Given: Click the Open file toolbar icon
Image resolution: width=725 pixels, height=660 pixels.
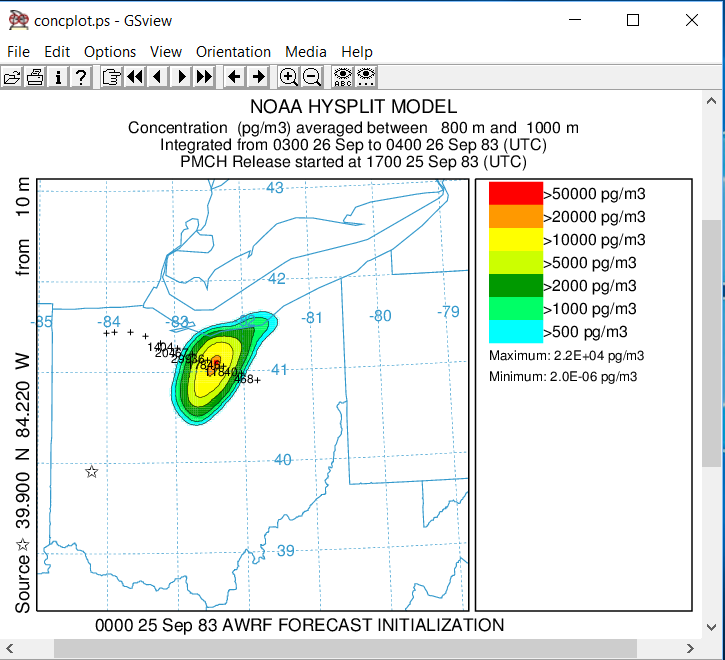Looking at the screenshot, I should pos(12,77).
